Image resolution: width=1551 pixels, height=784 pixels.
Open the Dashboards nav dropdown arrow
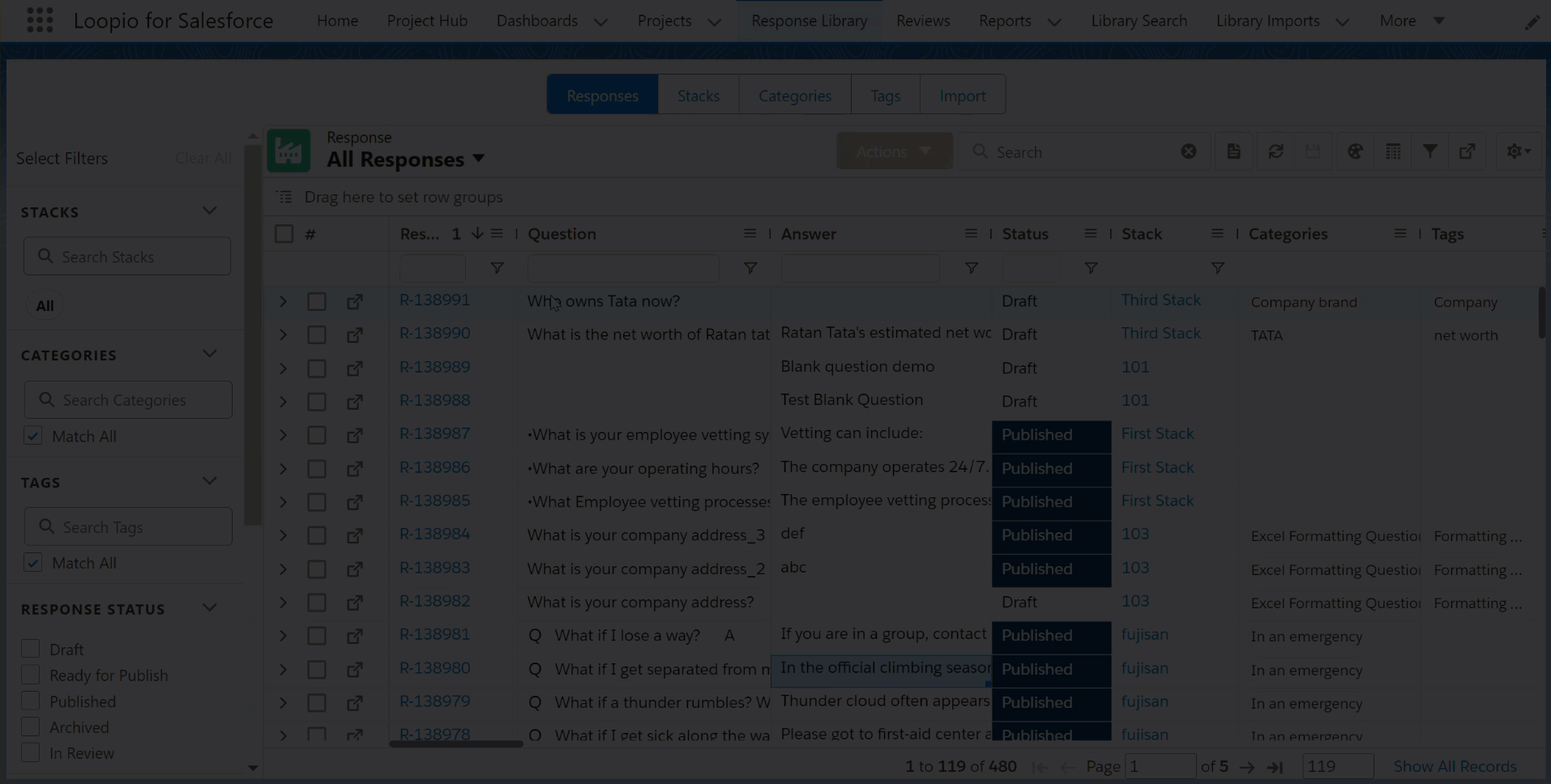click(x=600, y=22)
